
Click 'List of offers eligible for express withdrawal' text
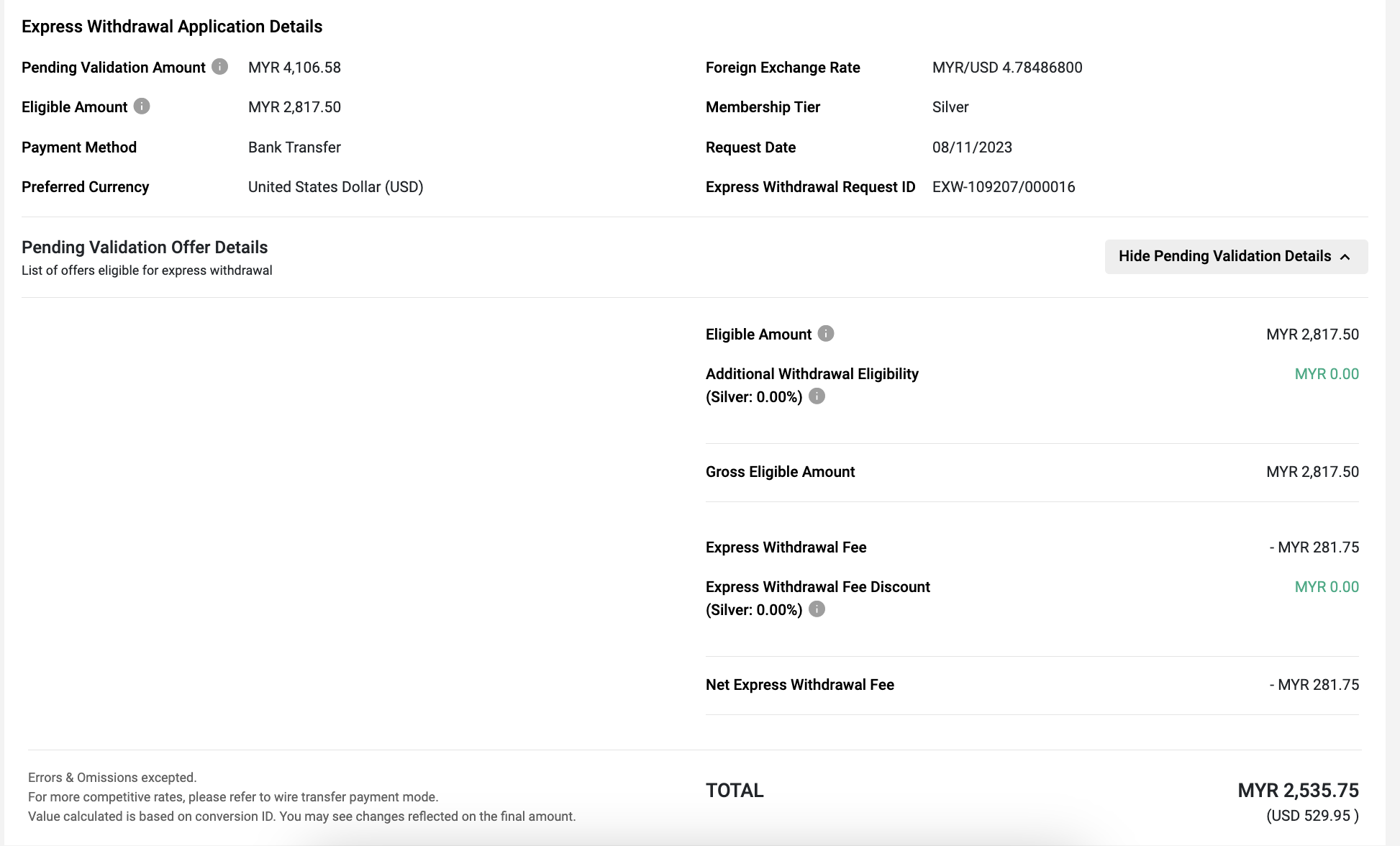pyautogui.click(x=147, y=270)
